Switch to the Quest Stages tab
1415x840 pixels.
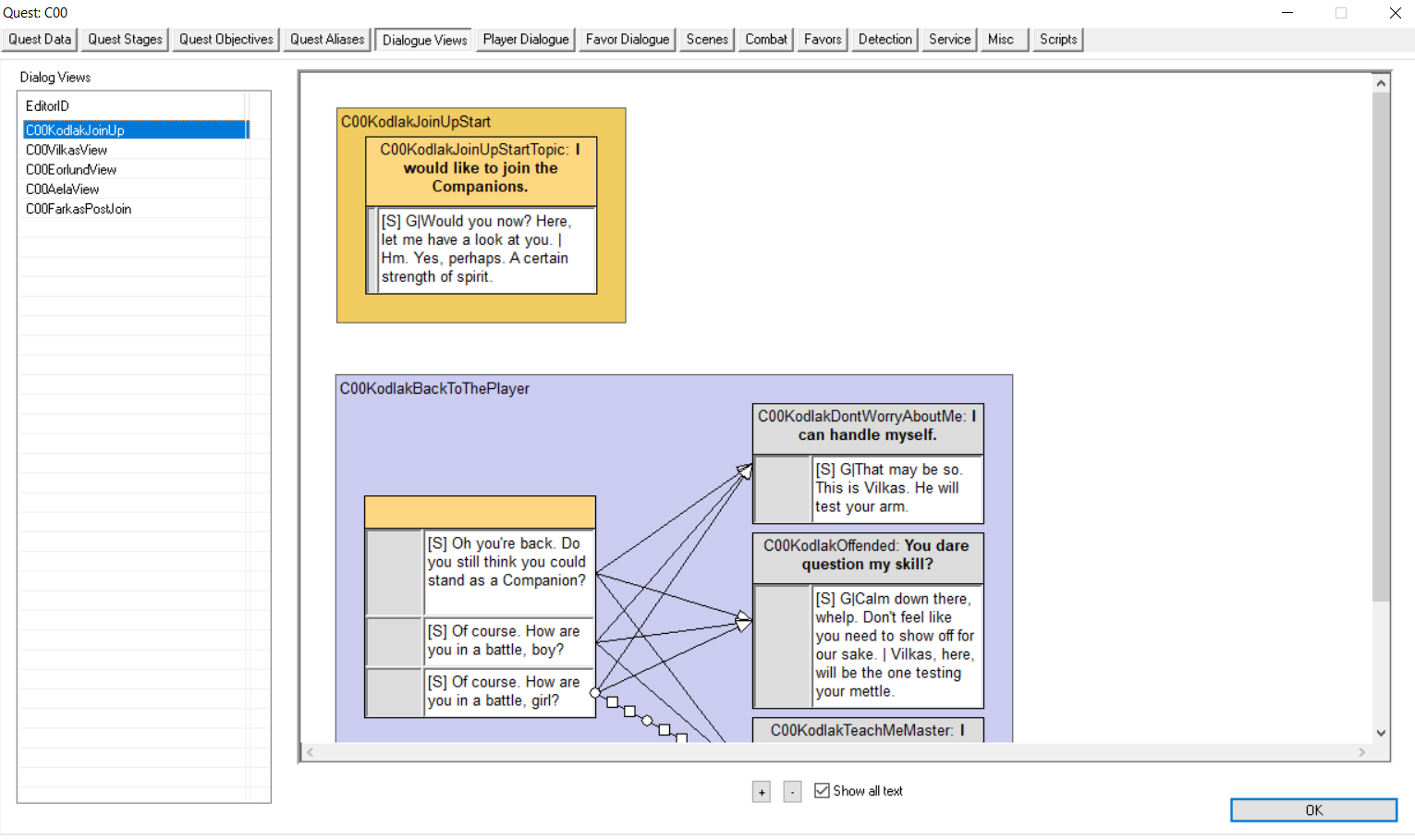pos(125,40)
